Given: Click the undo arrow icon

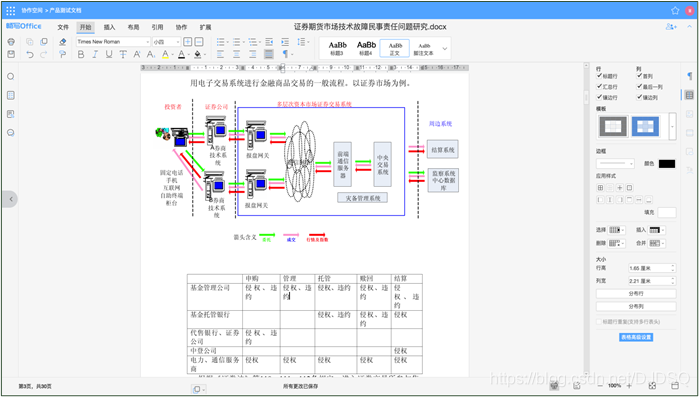Looking at the screenshot, I should click(30, 54).
